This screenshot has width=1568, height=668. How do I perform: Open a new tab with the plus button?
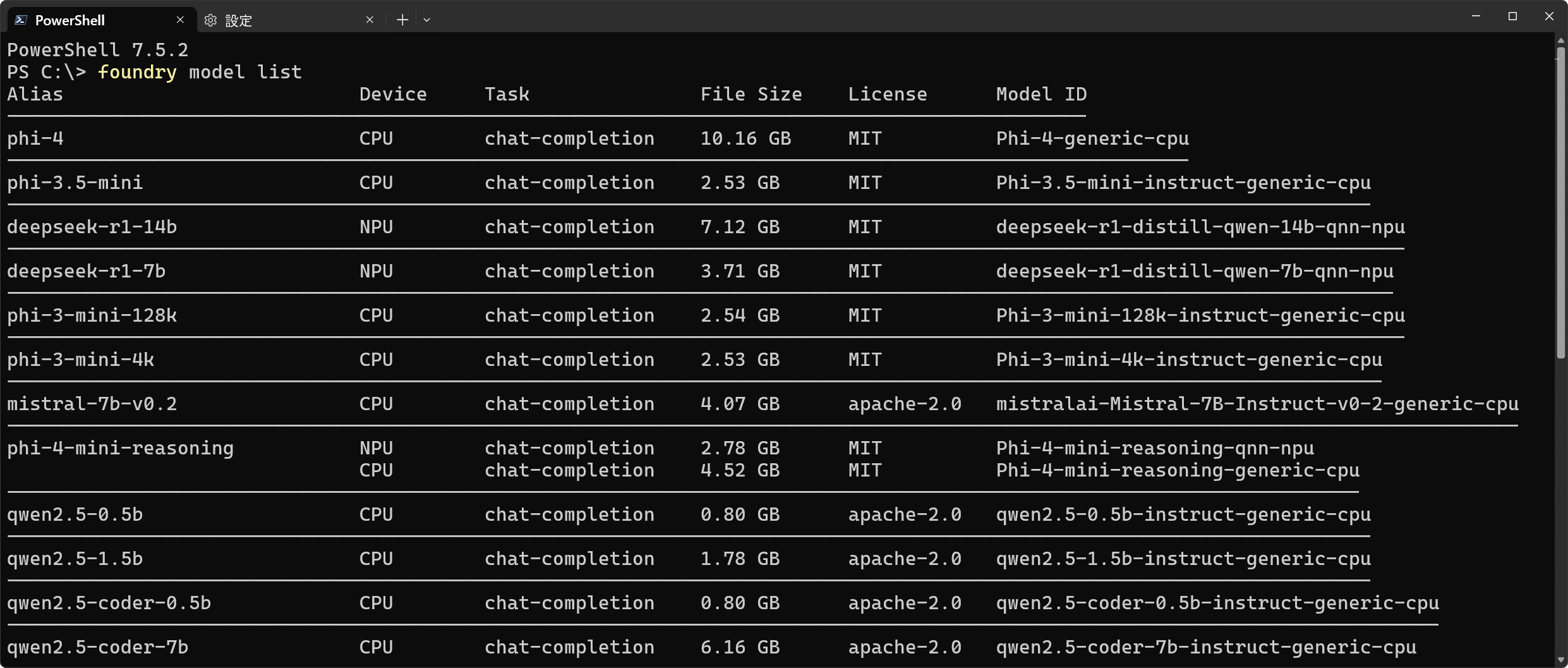point(402,20)
